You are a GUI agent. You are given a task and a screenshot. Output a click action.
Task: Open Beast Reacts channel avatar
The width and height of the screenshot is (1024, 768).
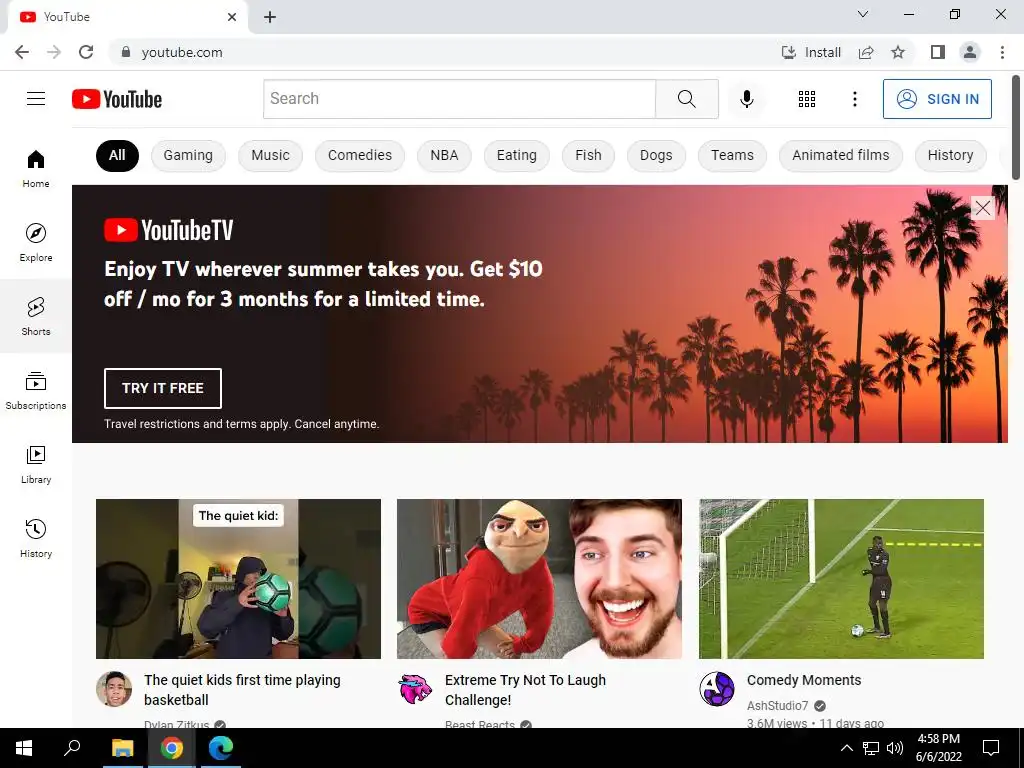415,689
